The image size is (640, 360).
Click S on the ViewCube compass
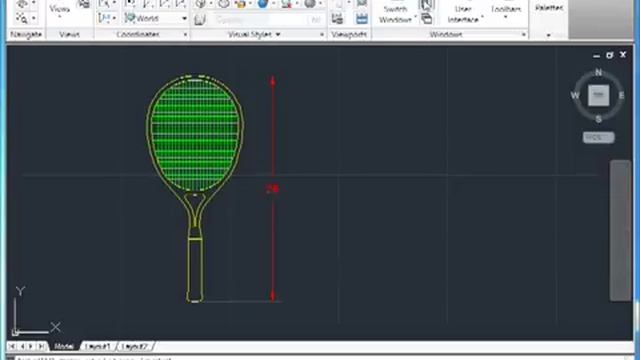tap(598, 119)
